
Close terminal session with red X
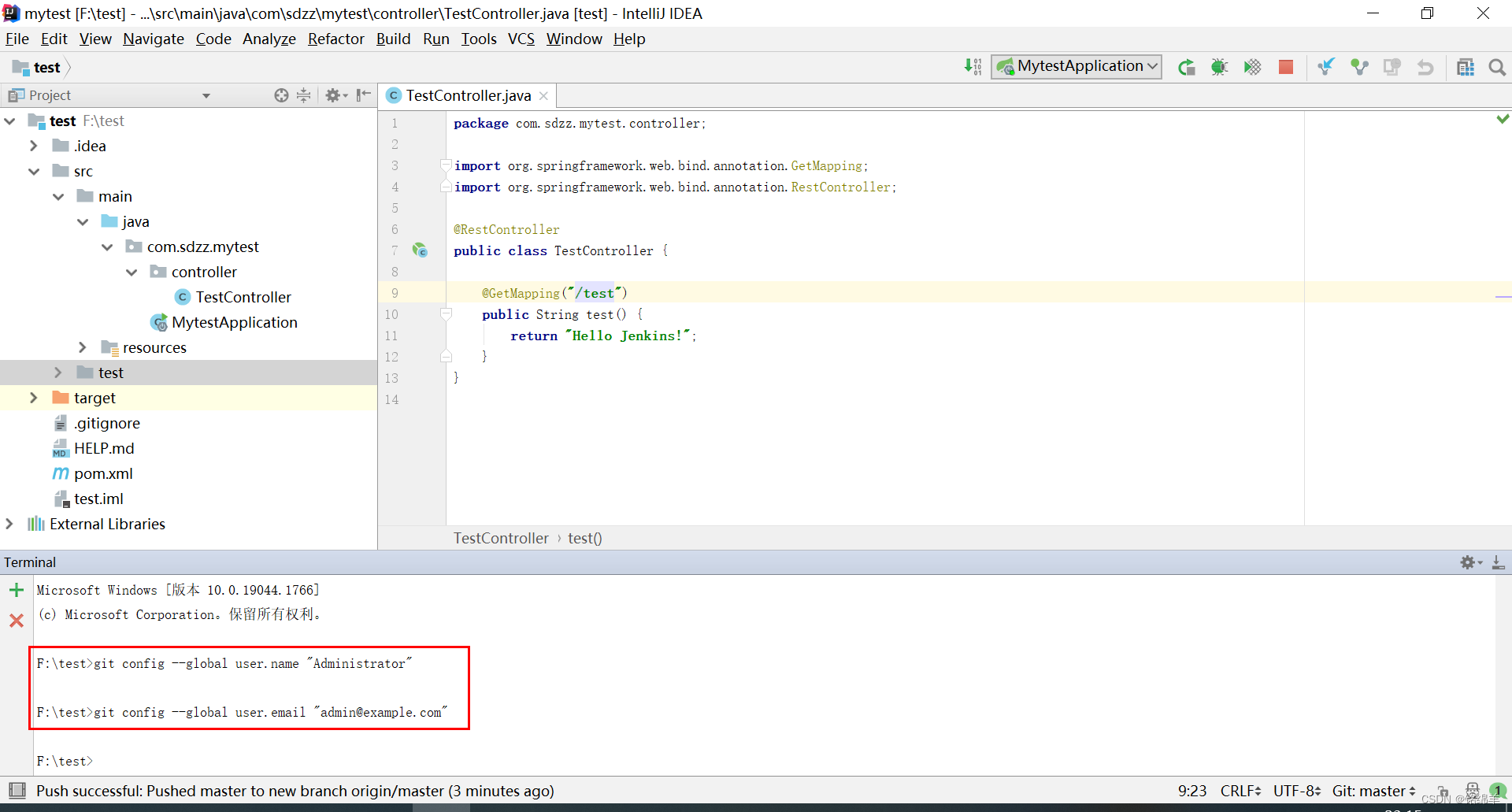pyautogui.click(x=16, y=621)
